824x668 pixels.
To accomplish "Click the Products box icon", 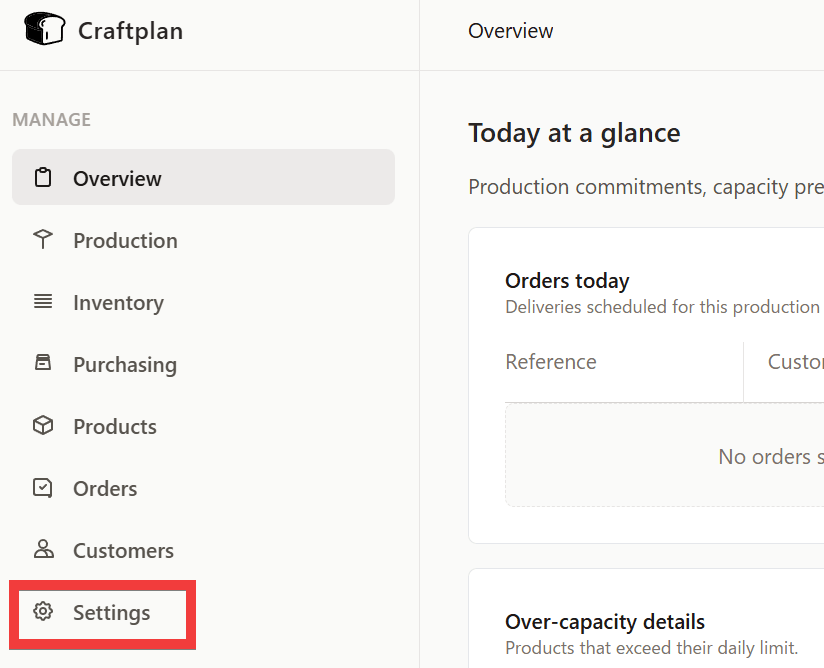I will click(x=43, y=426).
